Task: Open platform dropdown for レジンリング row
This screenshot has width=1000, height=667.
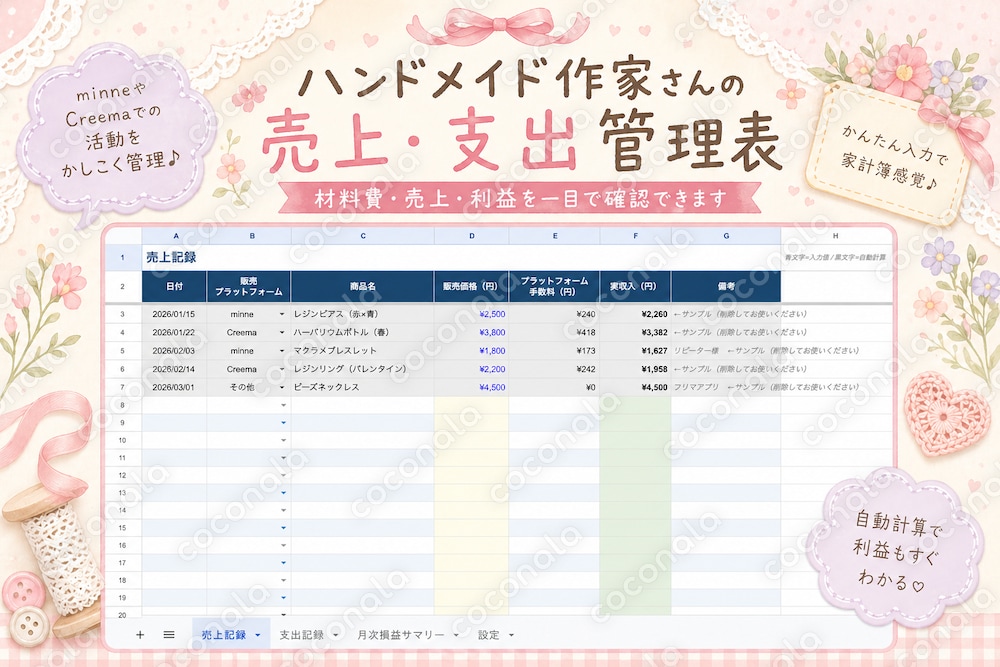Action: tap(283, 369)
